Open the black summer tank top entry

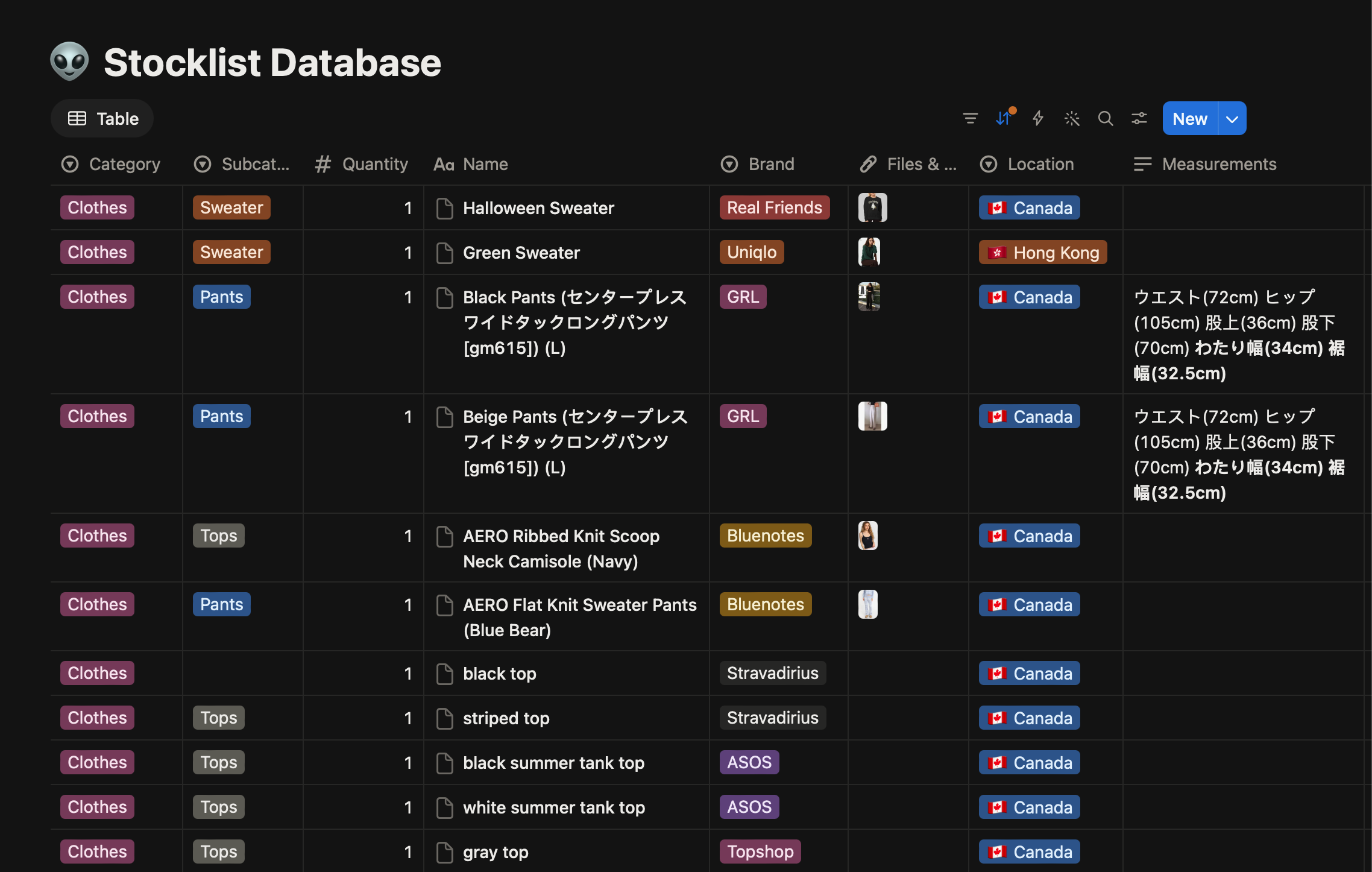coord(553,763)
